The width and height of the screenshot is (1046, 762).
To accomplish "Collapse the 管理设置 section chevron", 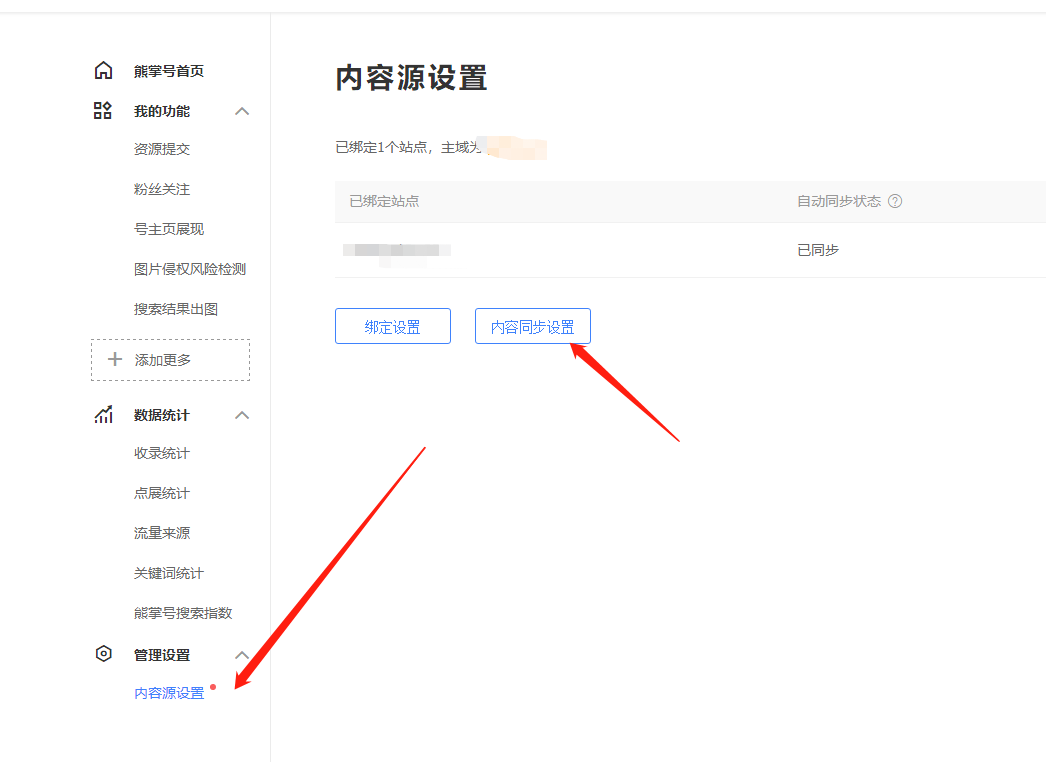I will 242,655.
